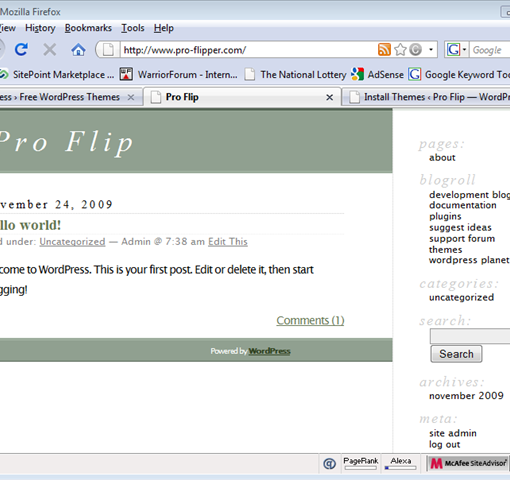Screen dimensions: 510x480
Task: Close the Free WordPress Themes tab
Action: tap(131, 97)
